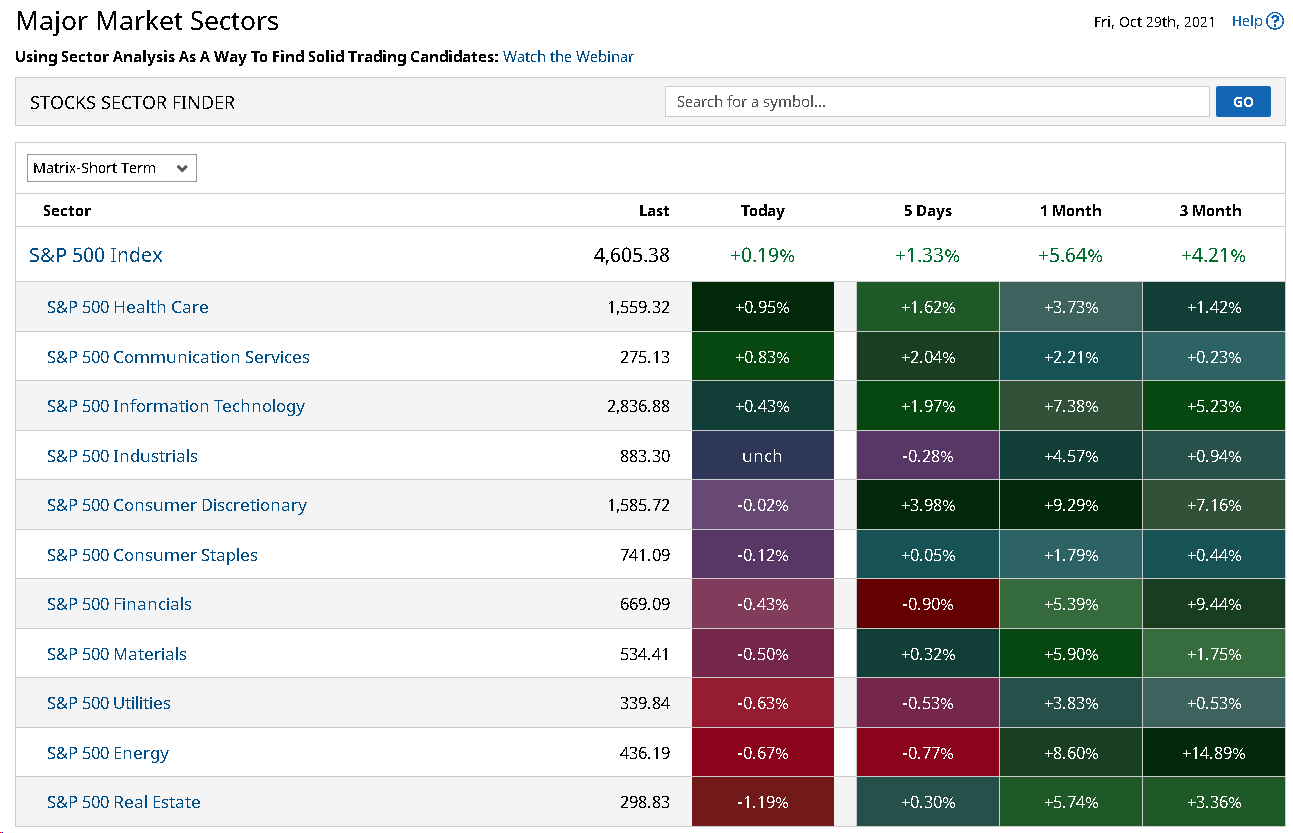Viewport: 1293px width, 833px height.
Task: Click the 5 Days column header
Action: pyautogui.click(x=927, y=211)
